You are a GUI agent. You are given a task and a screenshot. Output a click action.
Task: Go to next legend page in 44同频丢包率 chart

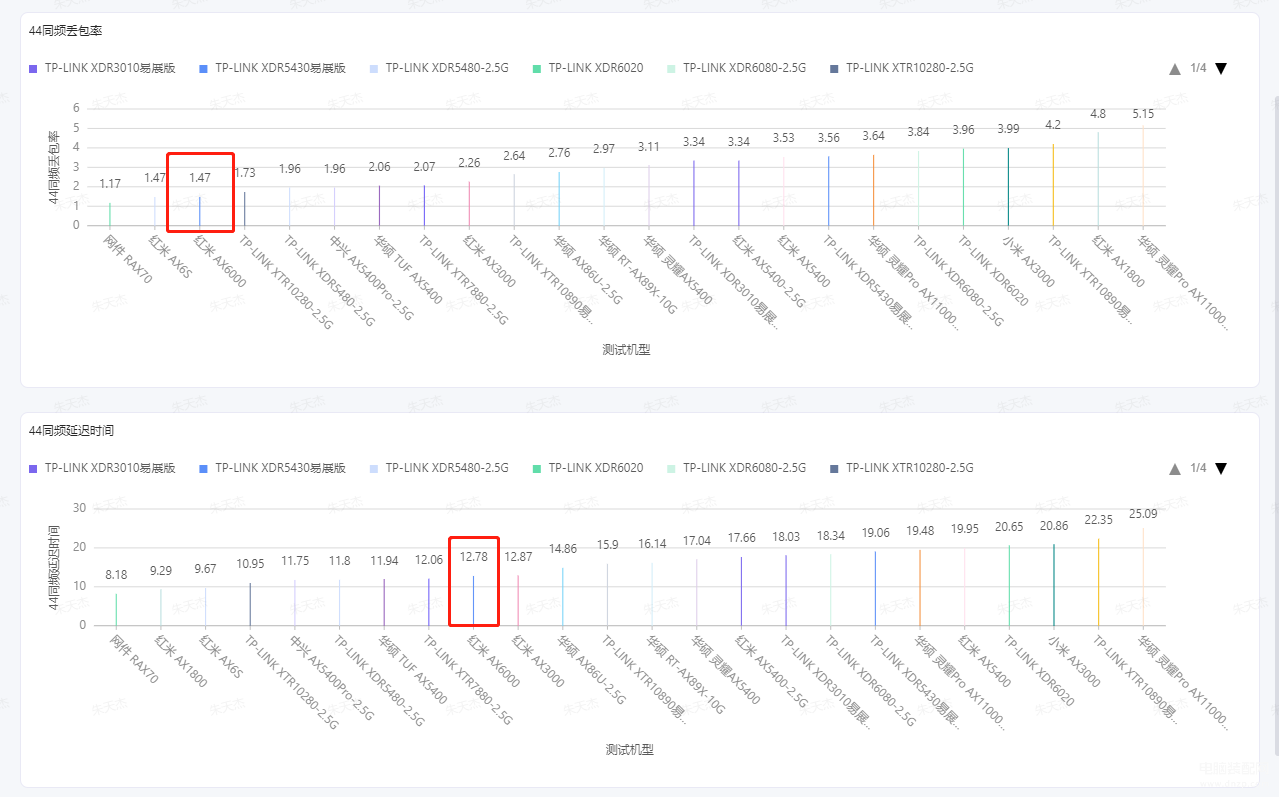click(1220, 69)
